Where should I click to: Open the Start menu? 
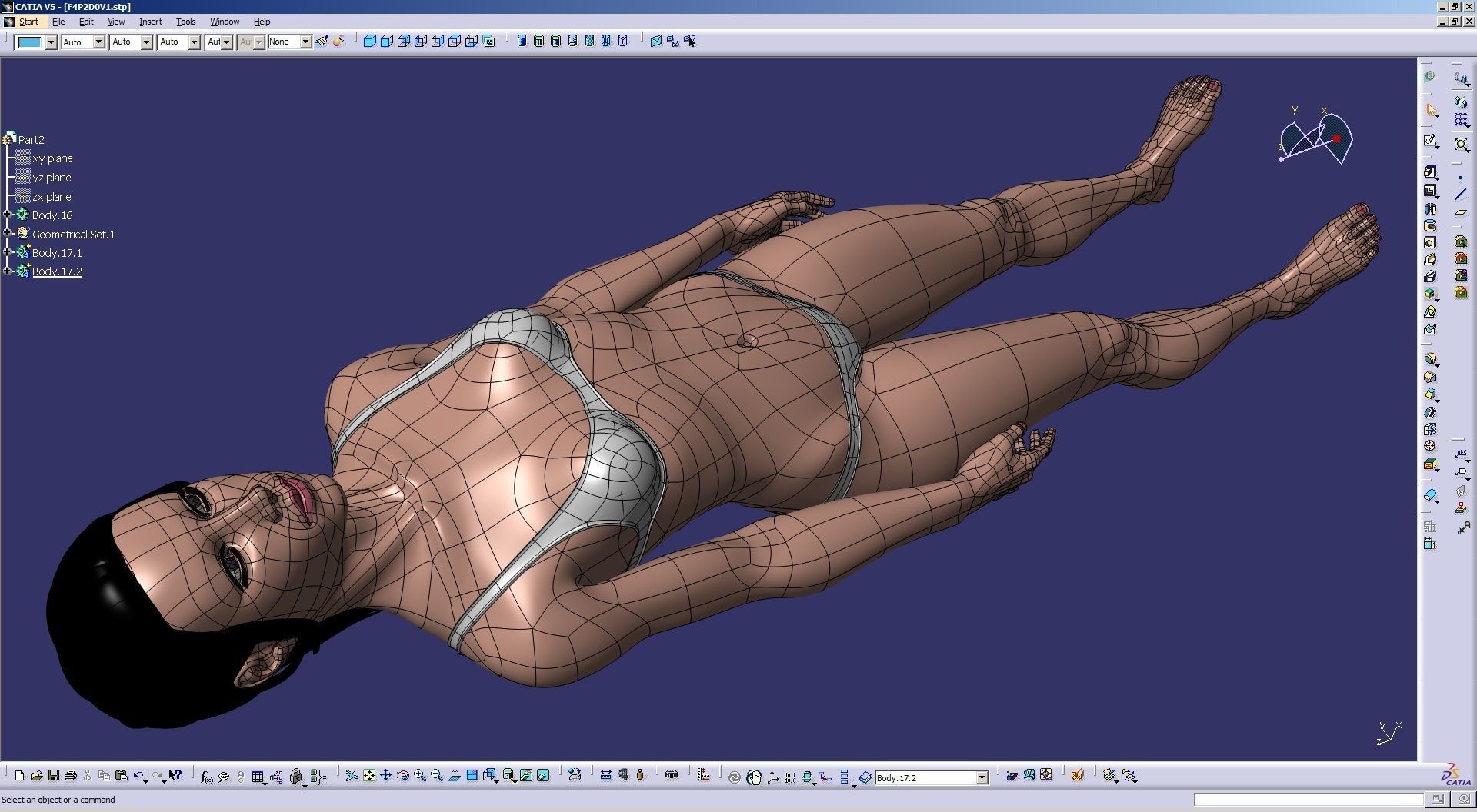point(28,22)
